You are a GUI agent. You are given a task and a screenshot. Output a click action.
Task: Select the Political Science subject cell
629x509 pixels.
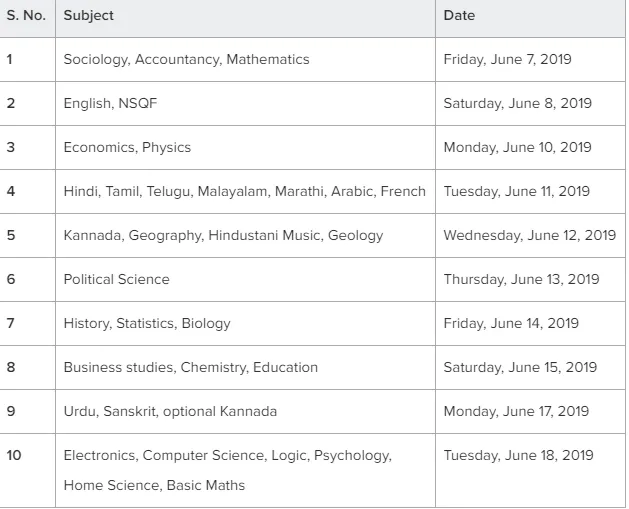245,280
